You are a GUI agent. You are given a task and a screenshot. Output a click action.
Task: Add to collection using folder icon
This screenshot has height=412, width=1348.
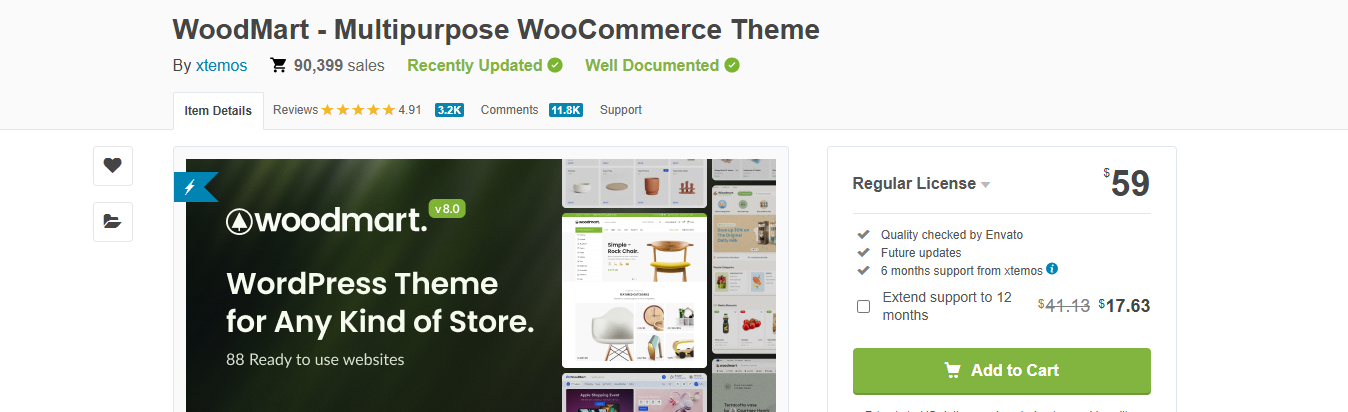(113, 222)
